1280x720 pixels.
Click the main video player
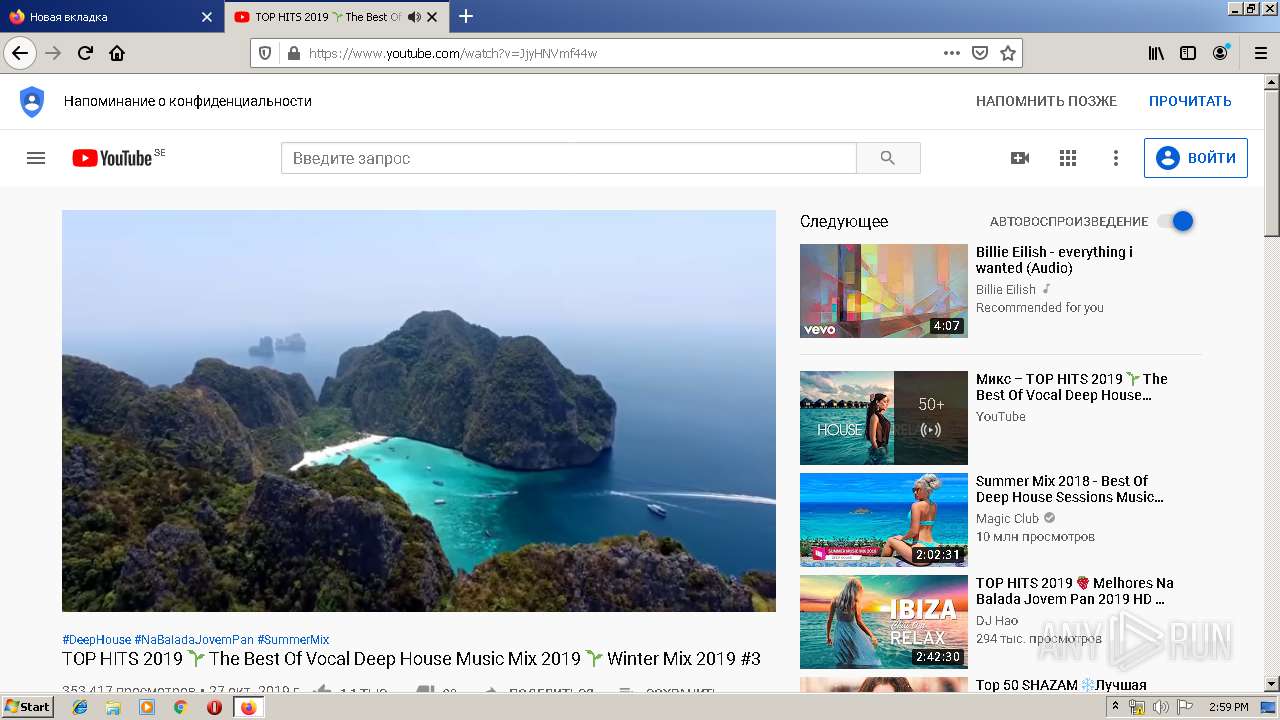click(x=419, y=410)
